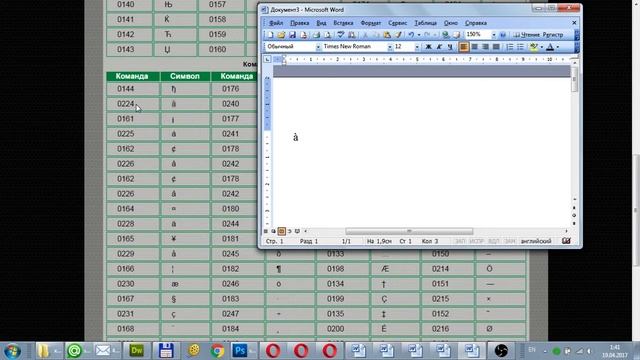Undo the last action in Word

point(411,35)
